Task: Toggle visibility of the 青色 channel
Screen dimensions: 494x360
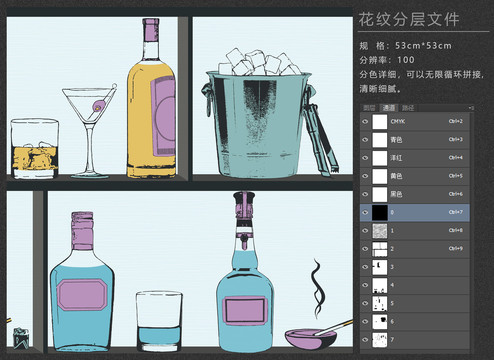Action: click(x=365, y=140)
